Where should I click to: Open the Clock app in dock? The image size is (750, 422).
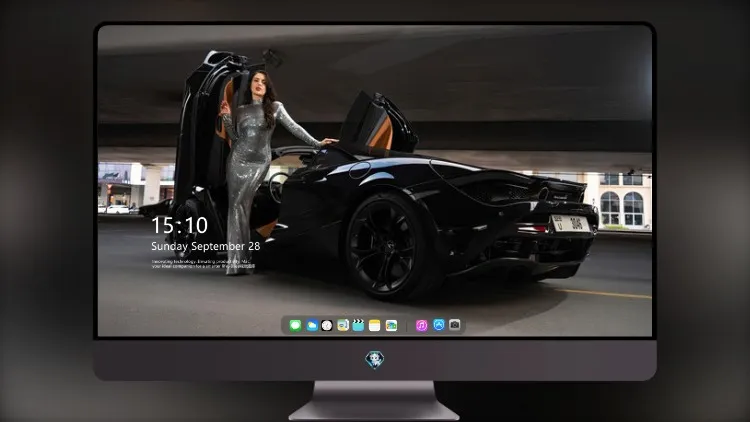[x=327, y=325]
